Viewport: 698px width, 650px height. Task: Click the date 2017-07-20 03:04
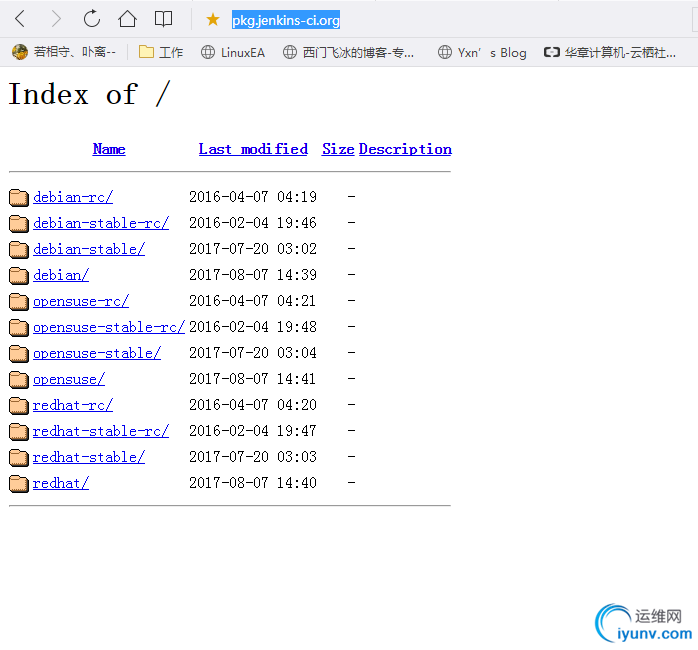click(253, 353)
